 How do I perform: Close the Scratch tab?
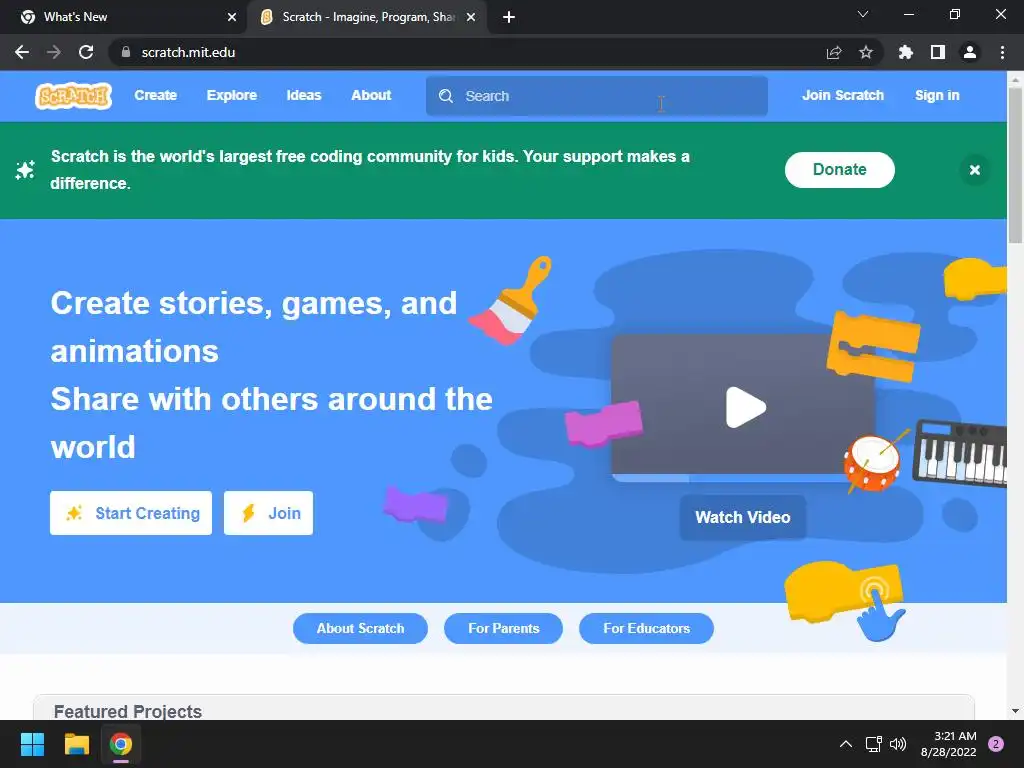point(471,17)
